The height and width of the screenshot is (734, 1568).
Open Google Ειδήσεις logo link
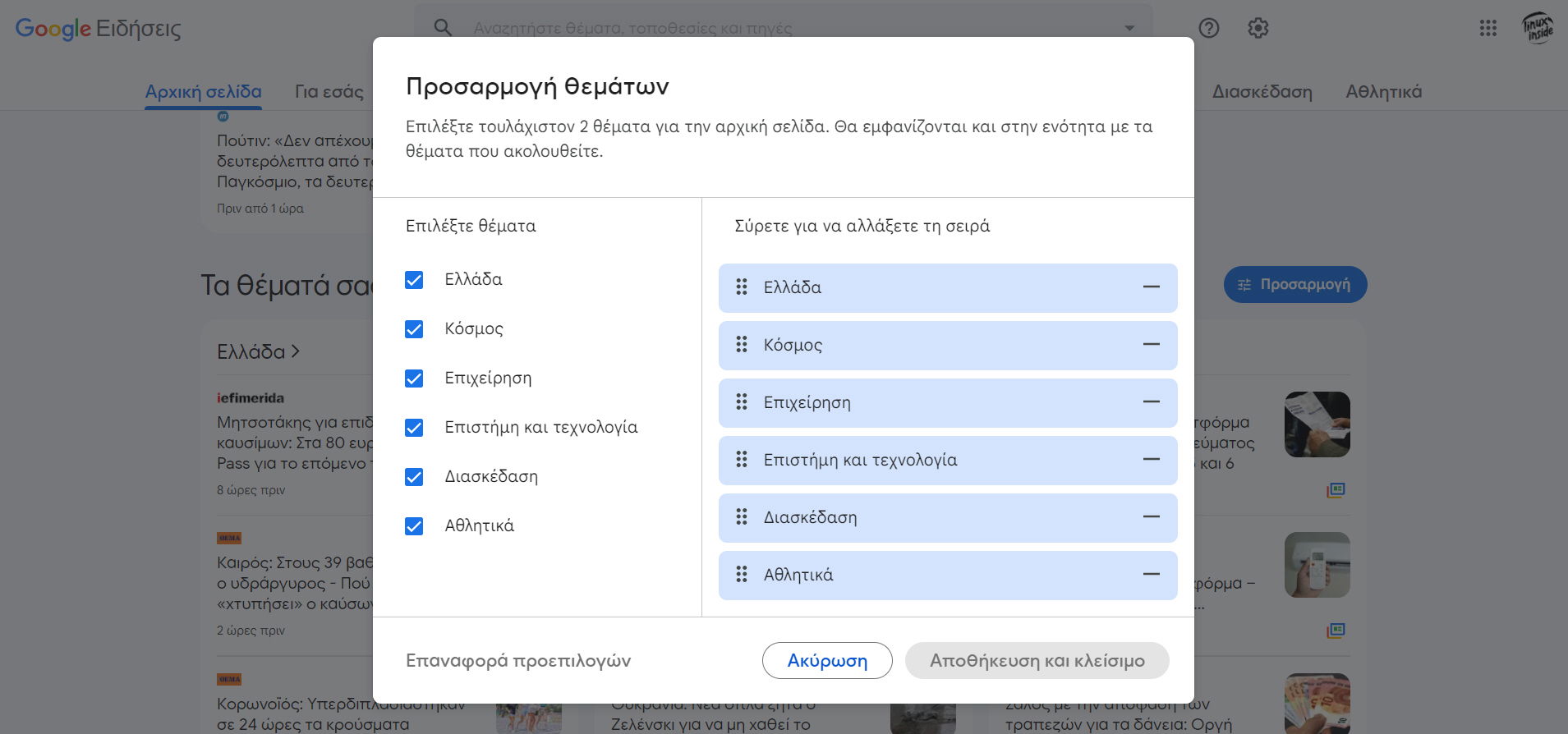click(99, 28)
